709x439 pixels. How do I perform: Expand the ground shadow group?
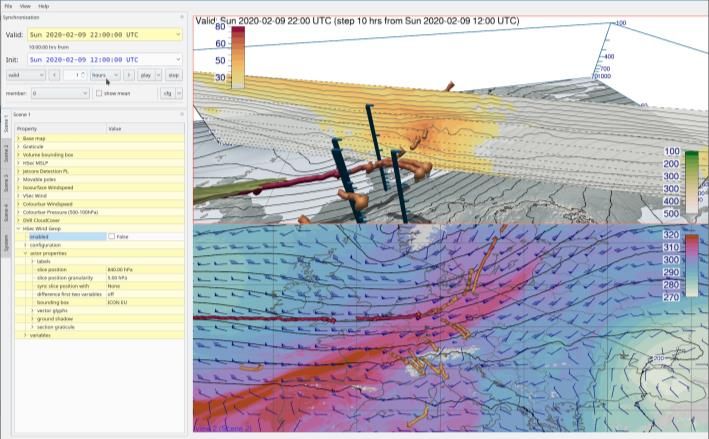(x=32, y=319)
